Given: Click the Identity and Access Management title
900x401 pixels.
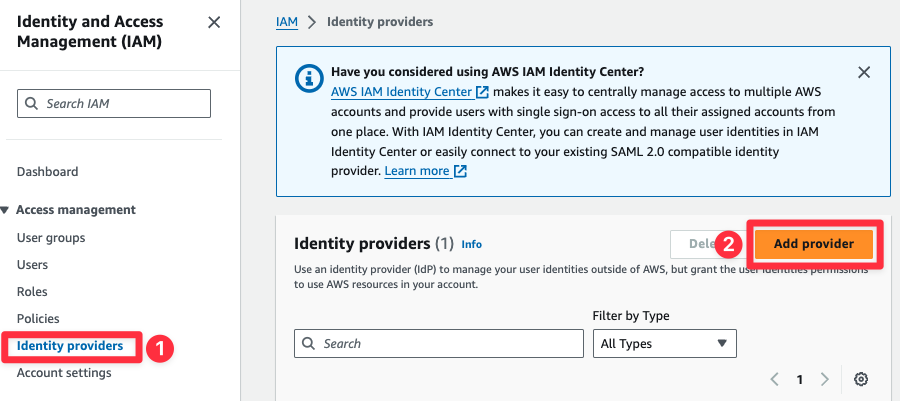Looking at the screenshot, I should click(x=90, y=32).
